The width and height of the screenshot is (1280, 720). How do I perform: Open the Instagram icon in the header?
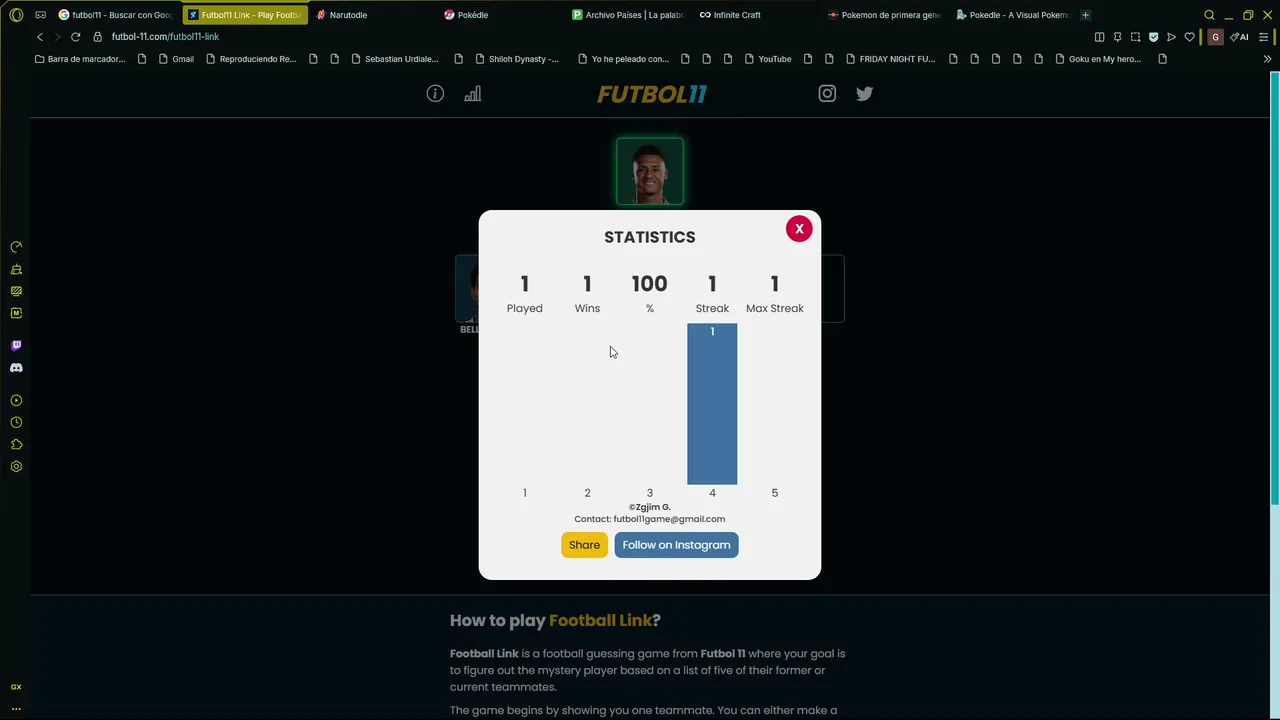coord(827,93)
